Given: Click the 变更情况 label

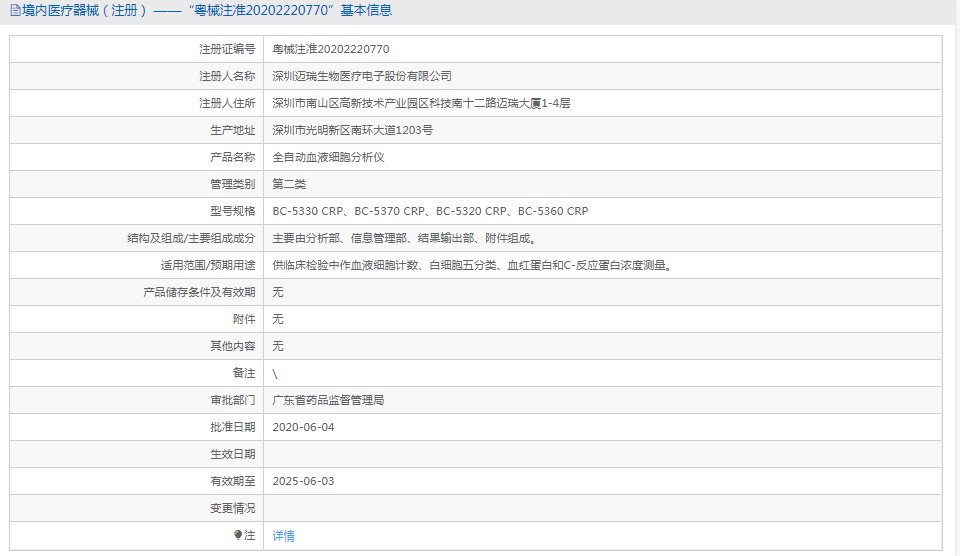Looking at the screenshot, I should click(x=233, y=508).
